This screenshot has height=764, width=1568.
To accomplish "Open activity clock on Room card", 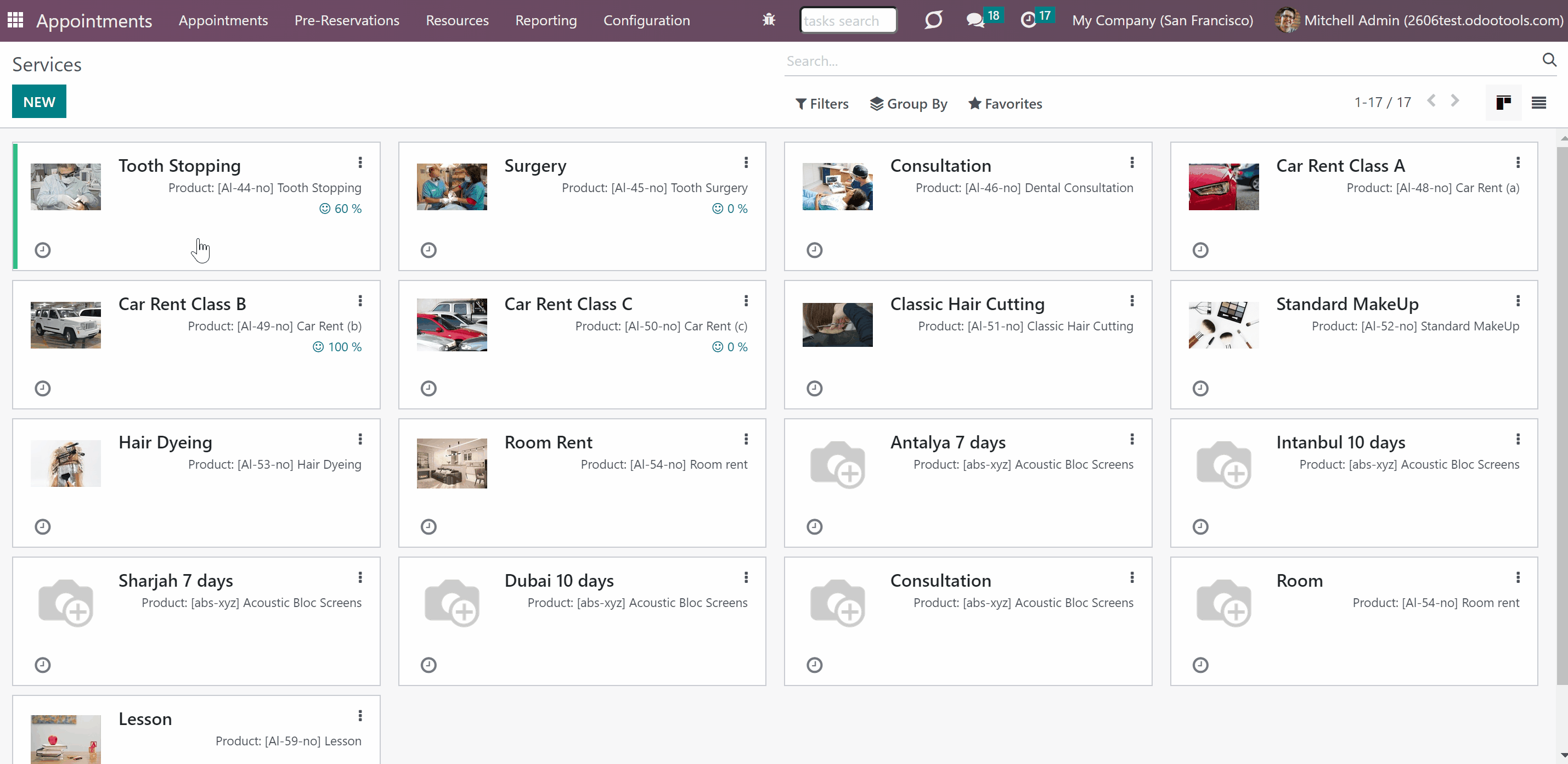I will click(1200, 664).
